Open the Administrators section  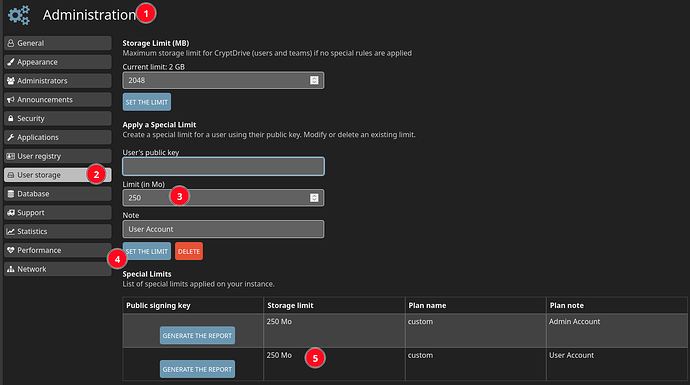[58, 81]
